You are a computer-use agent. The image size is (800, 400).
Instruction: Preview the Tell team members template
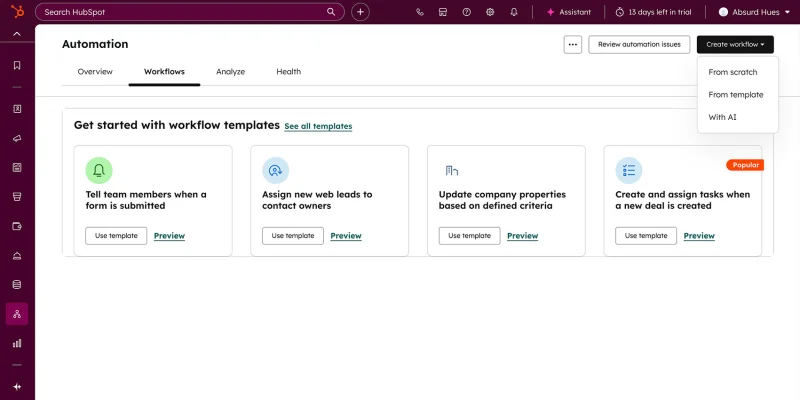coord(169,236)
